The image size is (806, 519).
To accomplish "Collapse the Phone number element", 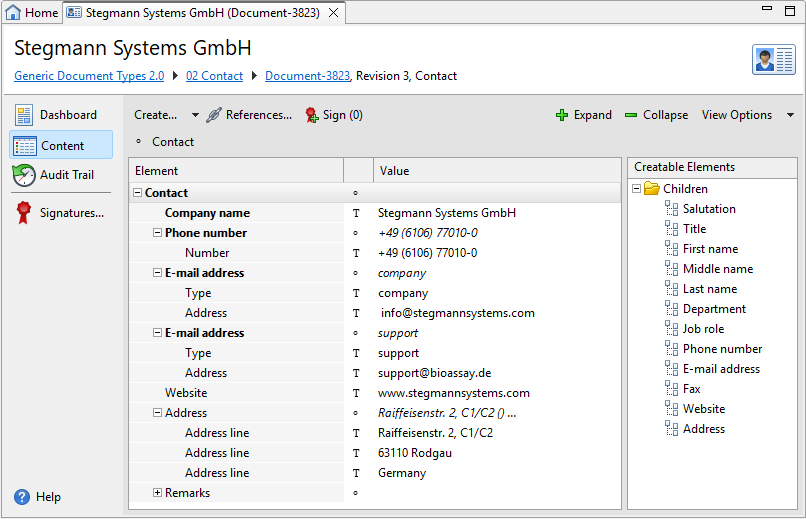I will (157, 233).
